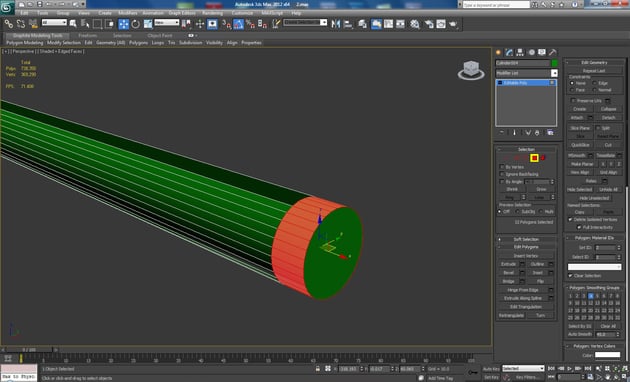Image resolution: width=630 pixels, height=382 pixels.
Task: Select the Polygon sub-object level icon
Action: 534,158
